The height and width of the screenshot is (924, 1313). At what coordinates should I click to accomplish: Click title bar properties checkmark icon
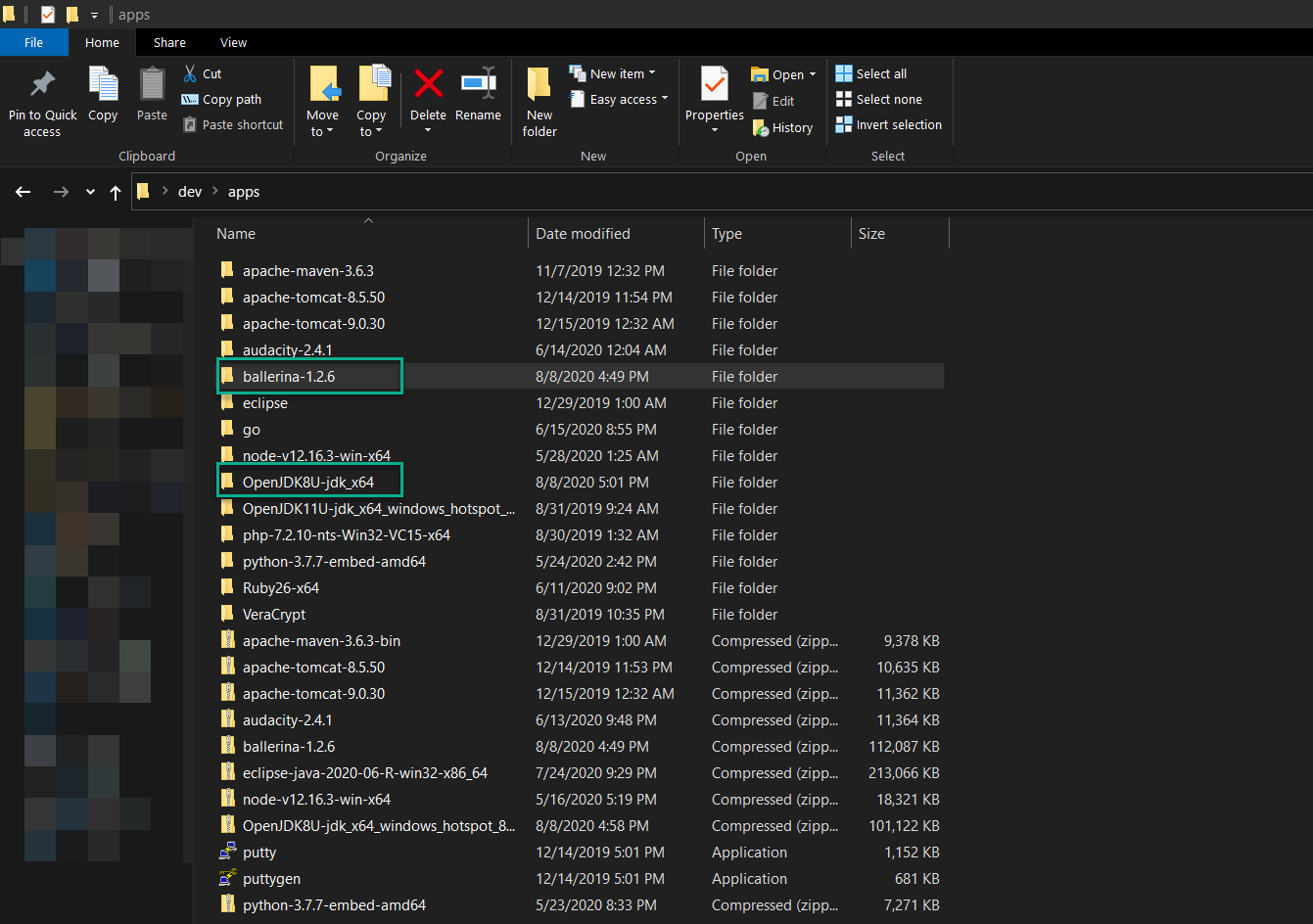coord(48,15)
